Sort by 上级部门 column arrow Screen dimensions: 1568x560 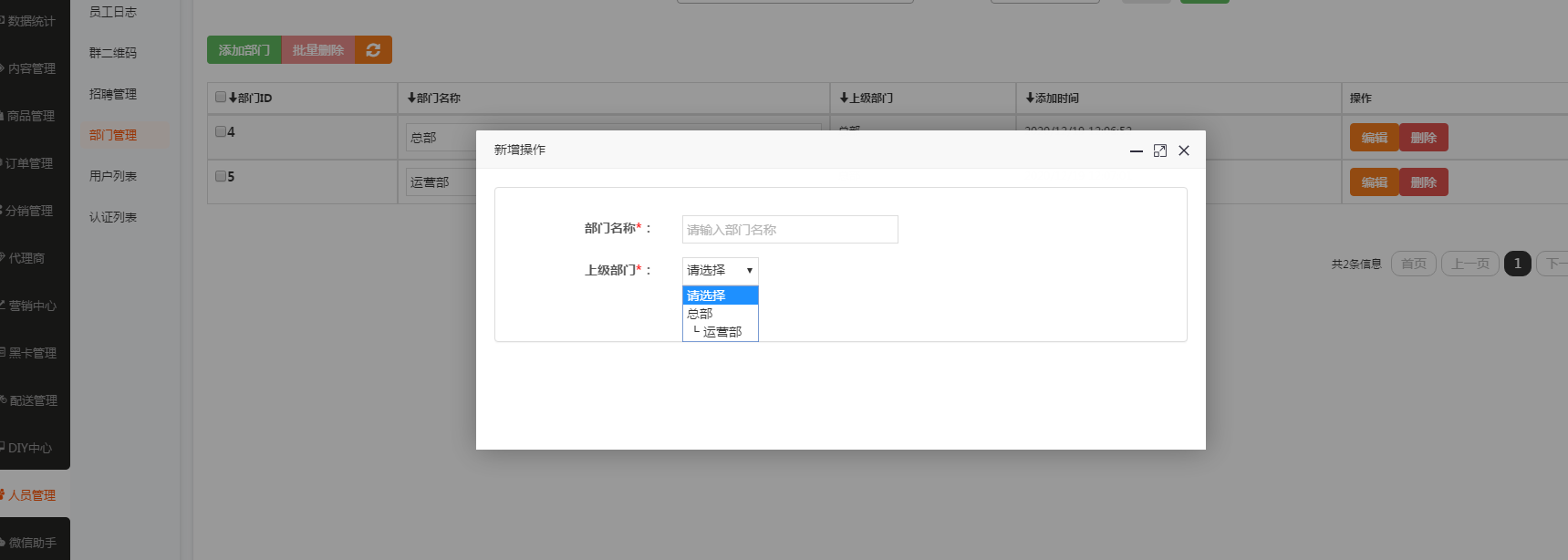point(844,98)
